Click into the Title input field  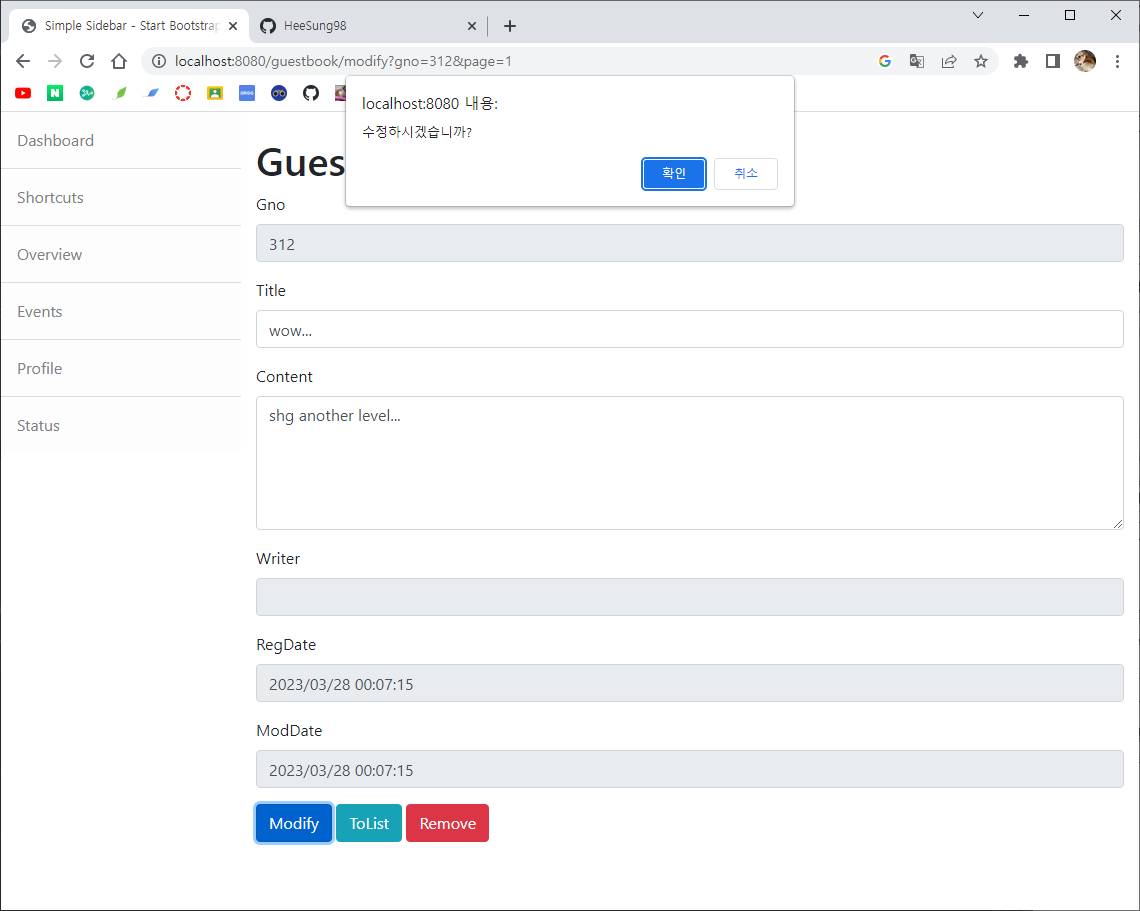point(689,329)
